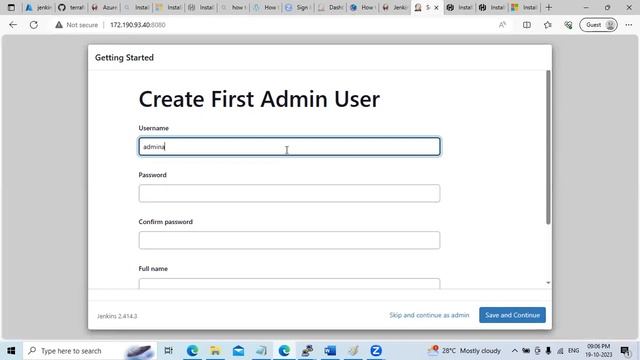Focus the Confirm password field
Viewport: 640px width, 360px height.
click(289, 240)
